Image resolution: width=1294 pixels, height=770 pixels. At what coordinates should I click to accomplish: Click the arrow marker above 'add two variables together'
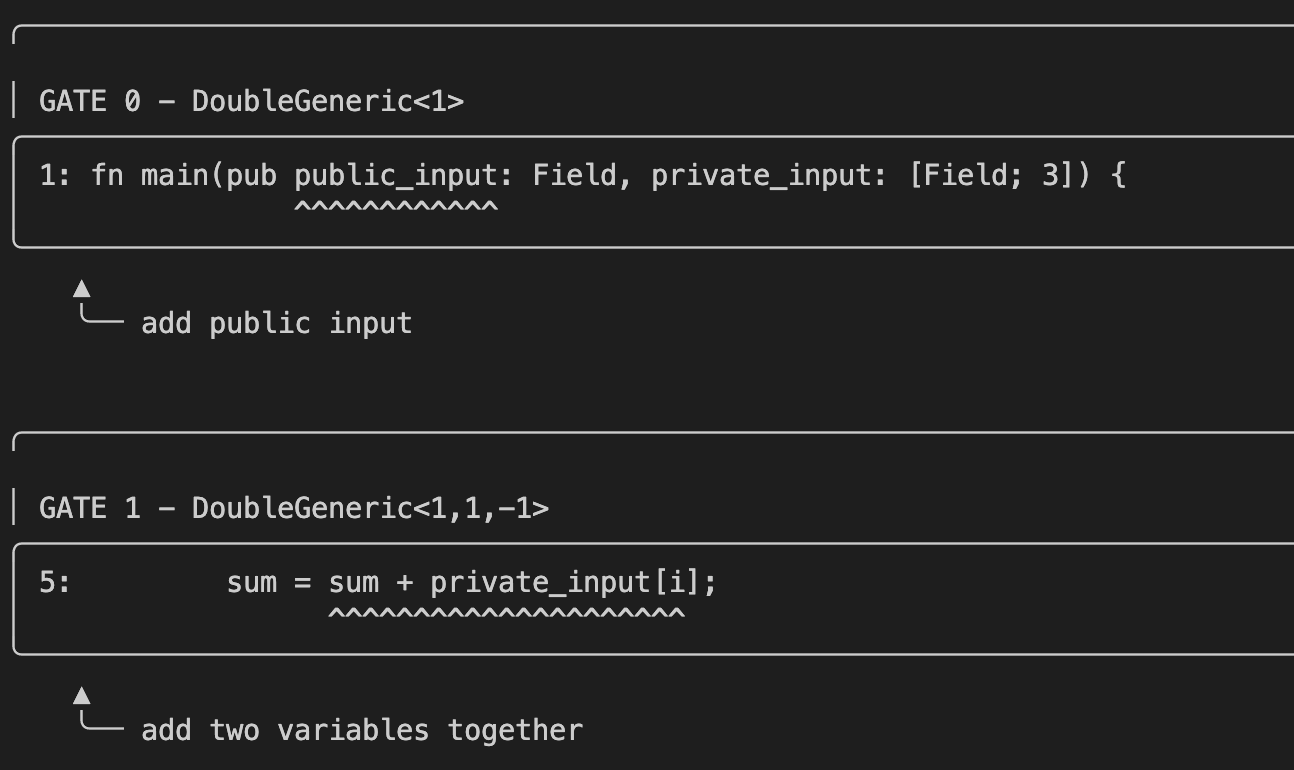pos(82,695)
